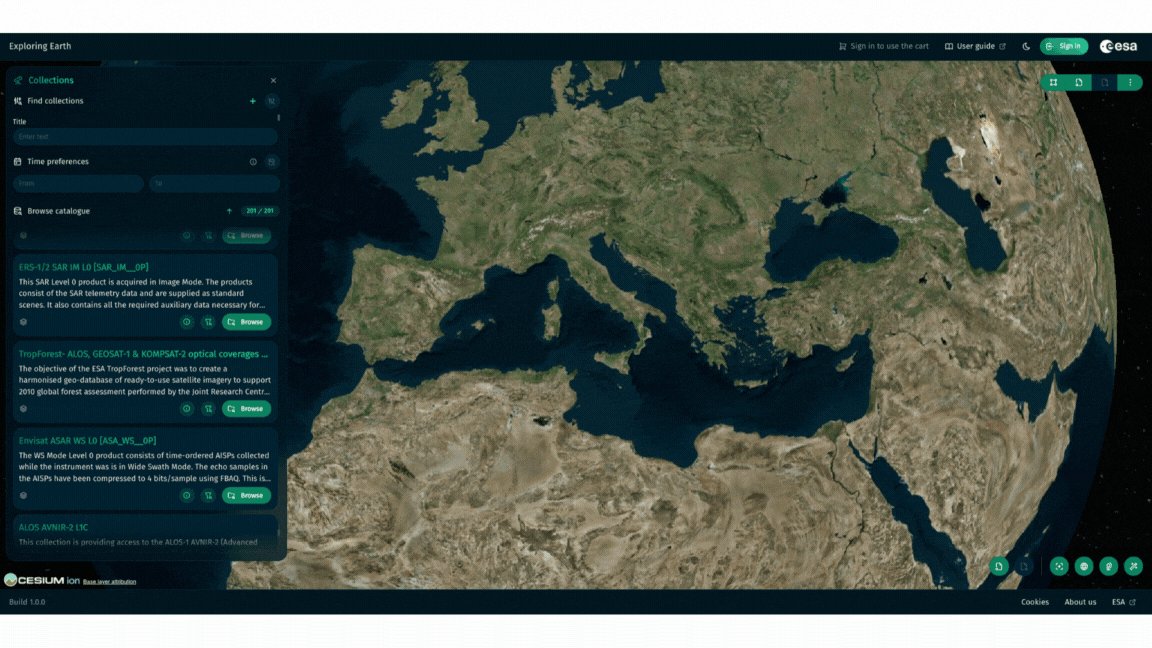
Task: Open the About us footer link
Action: coord(1080,602)
